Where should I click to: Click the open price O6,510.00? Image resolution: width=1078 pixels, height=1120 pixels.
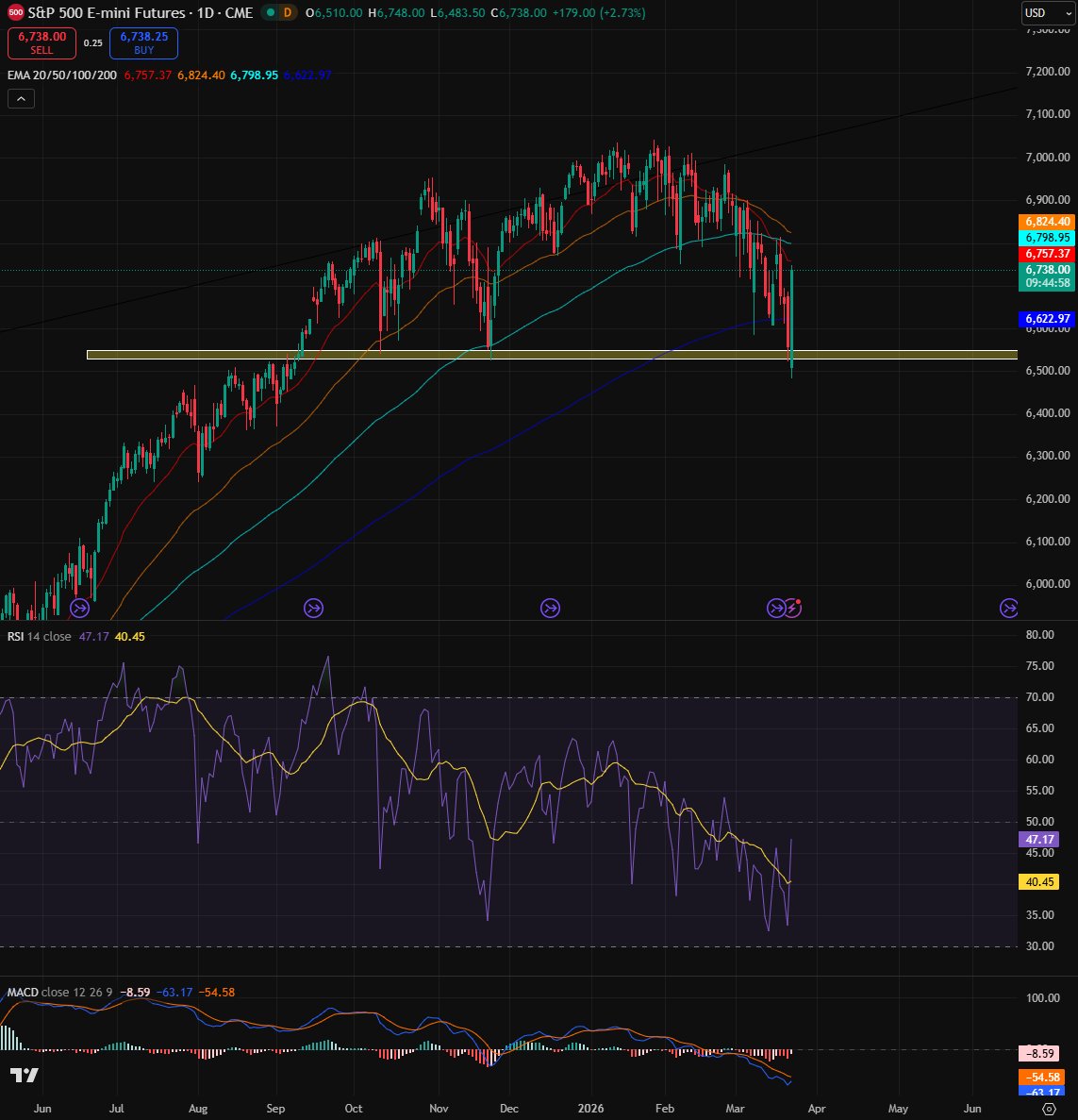point(334,13)
